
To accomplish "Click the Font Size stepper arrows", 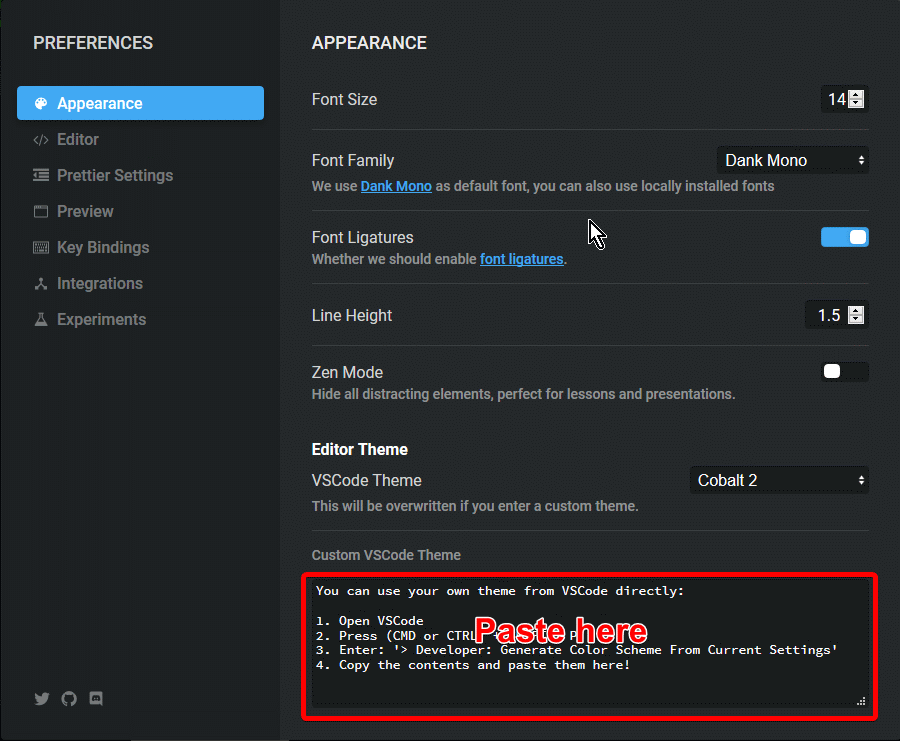I will (856, 99).
